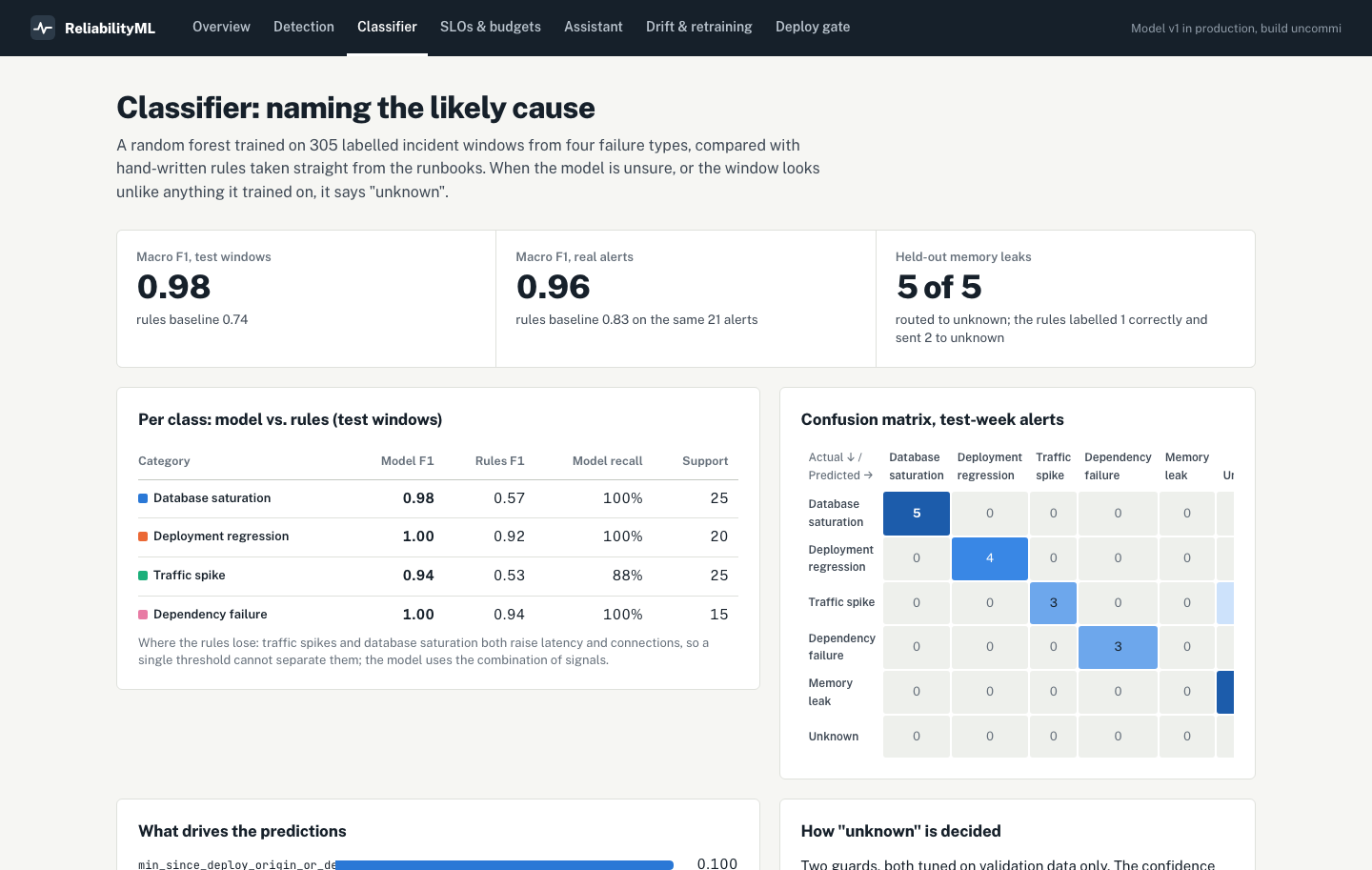Click the blue Database saturation swatch

[143, 498]
